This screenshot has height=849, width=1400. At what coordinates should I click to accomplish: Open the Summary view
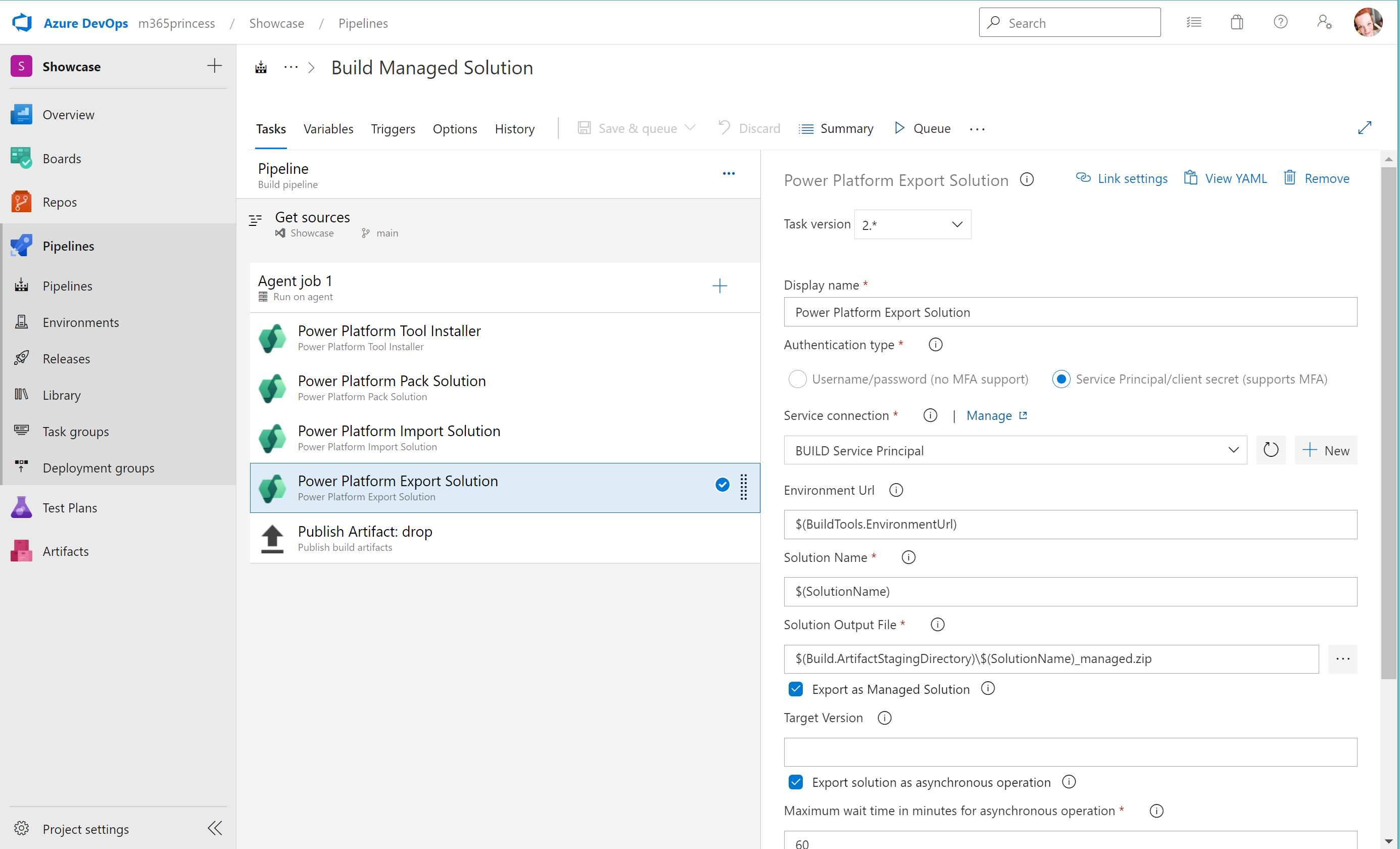point(836,128)
